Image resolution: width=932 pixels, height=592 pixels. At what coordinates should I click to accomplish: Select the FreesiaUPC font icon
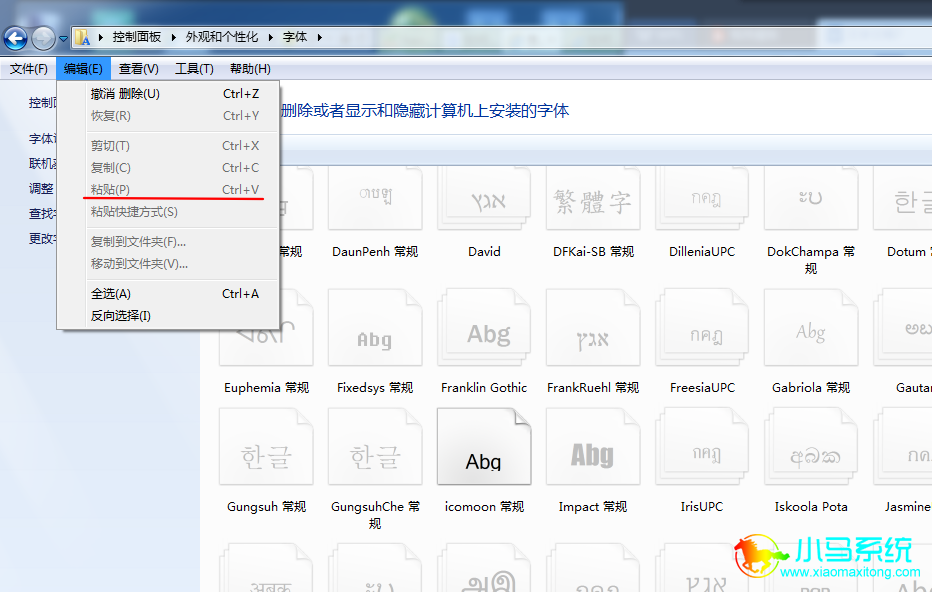click(702, 328)
